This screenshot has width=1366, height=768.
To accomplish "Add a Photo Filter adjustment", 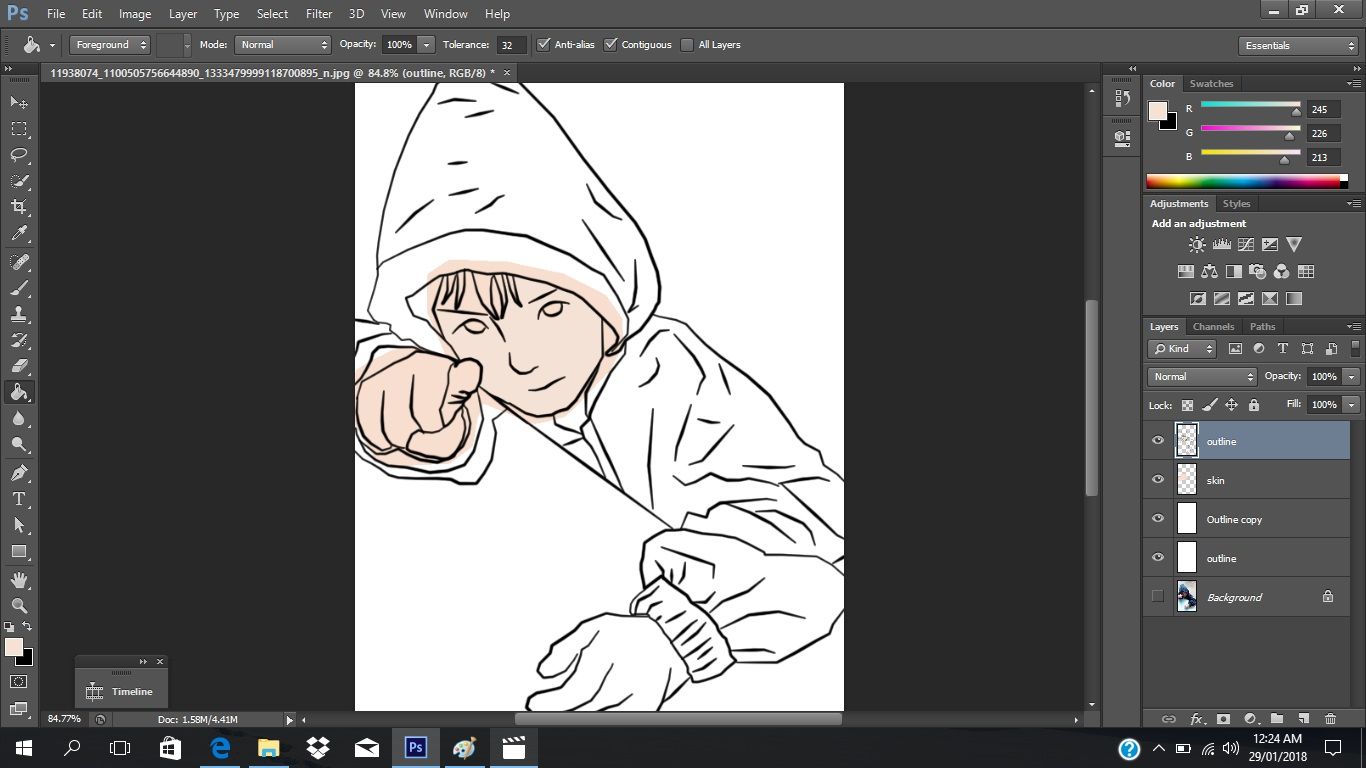I will [1258, 271].
